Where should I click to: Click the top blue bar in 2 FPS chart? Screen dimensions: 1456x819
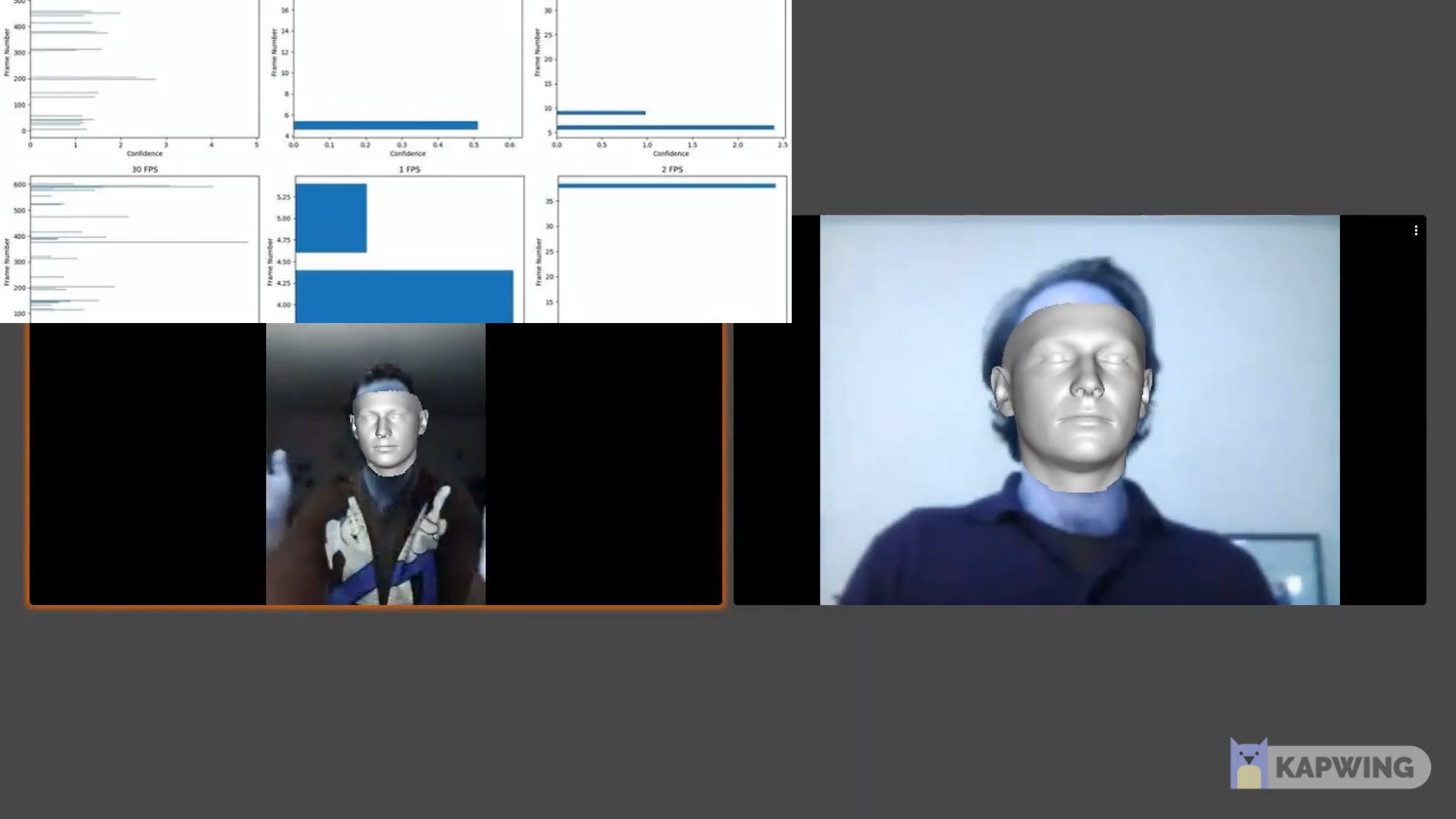click(667, 185)
